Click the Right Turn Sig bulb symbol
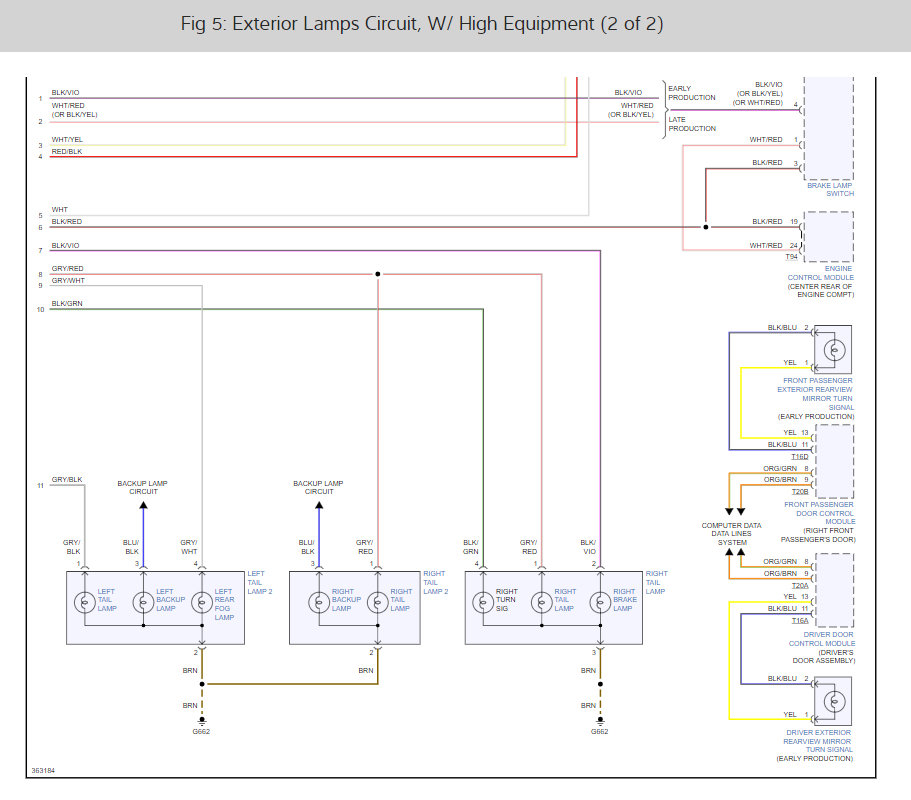The height and width of the screenshot is (800, 911). tap(483, 602)
